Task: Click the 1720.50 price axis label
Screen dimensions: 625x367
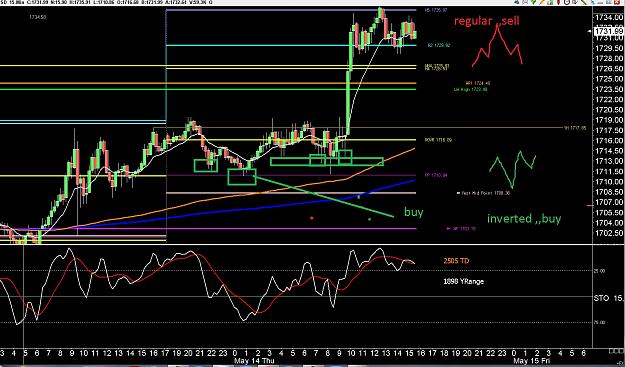Action: point(609,110)
